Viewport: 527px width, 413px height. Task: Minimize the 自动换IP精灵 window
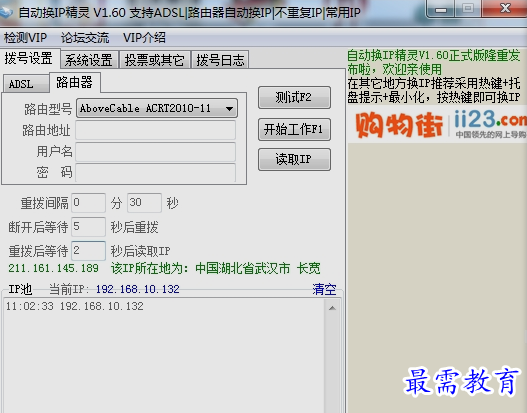441,9
